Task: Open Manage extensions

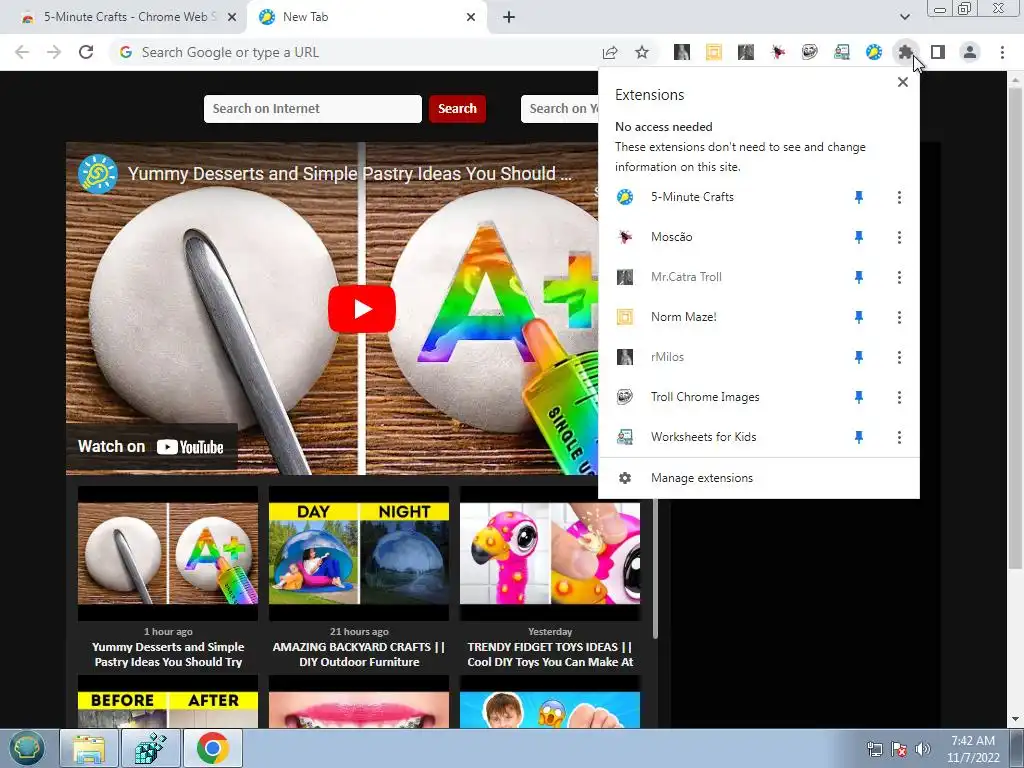Action: coord(759,478)
